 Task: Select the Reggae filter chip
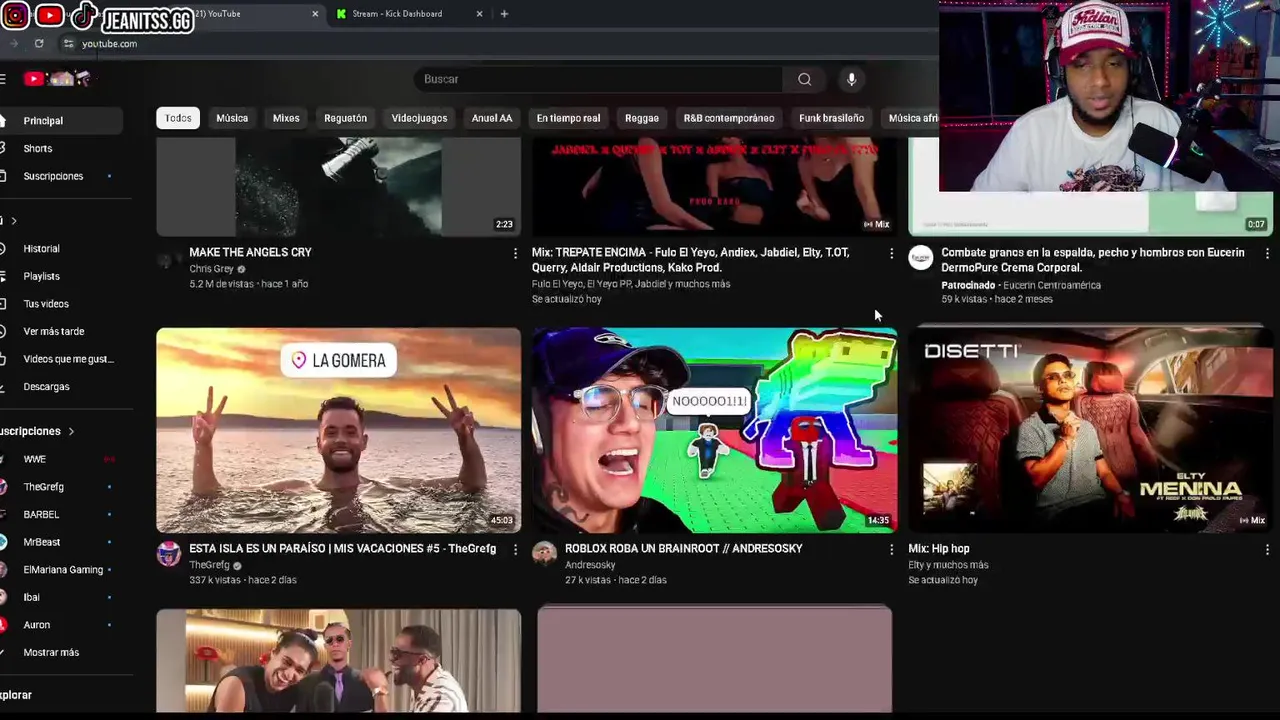642,118
